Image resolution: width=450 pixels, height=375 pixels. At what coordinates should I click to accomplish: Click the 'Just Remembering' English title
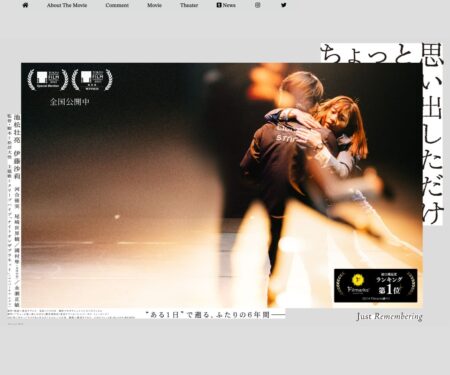click(389, 316)
